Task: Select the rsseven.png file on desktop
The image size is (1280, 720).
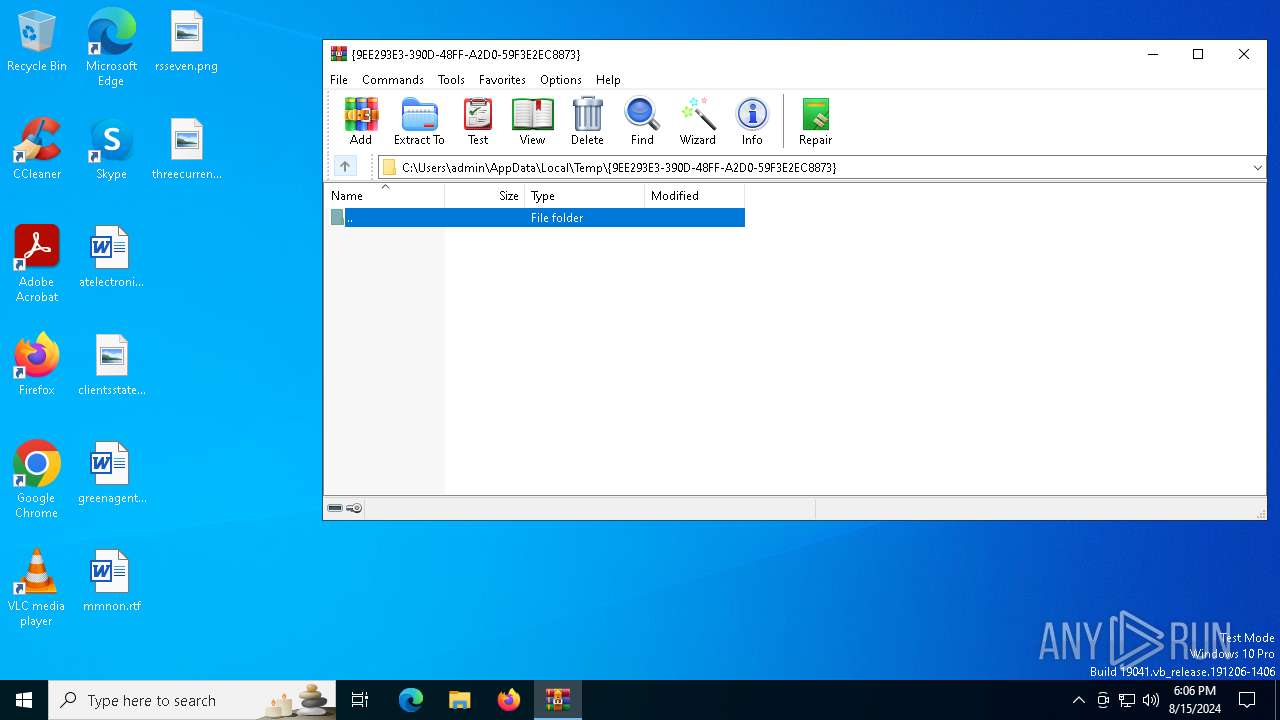Action: click(186, 42)
